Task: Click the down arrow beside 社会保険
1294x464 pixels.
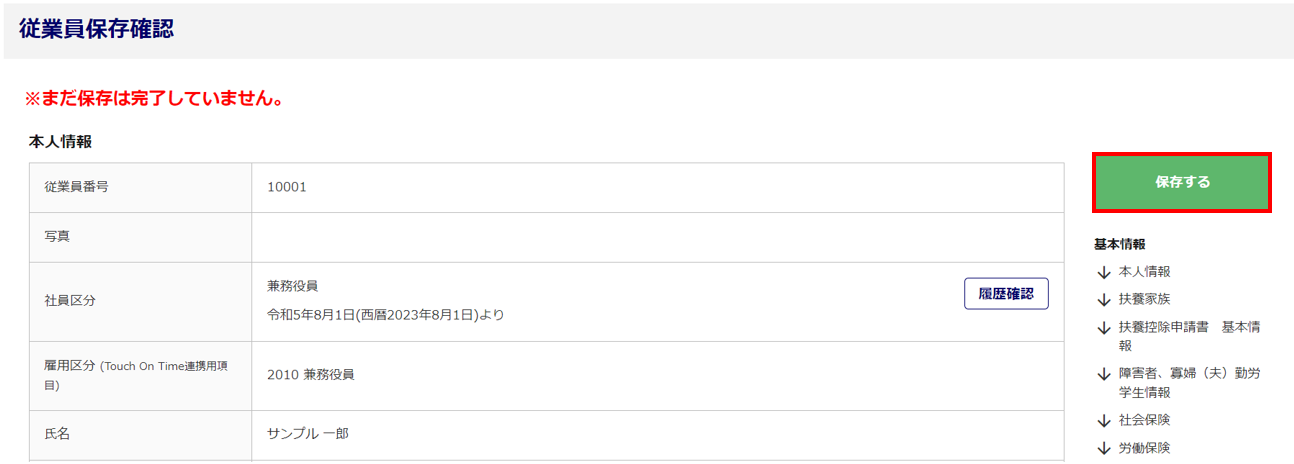Action: pyautogui.click(x=1104, y=420)
